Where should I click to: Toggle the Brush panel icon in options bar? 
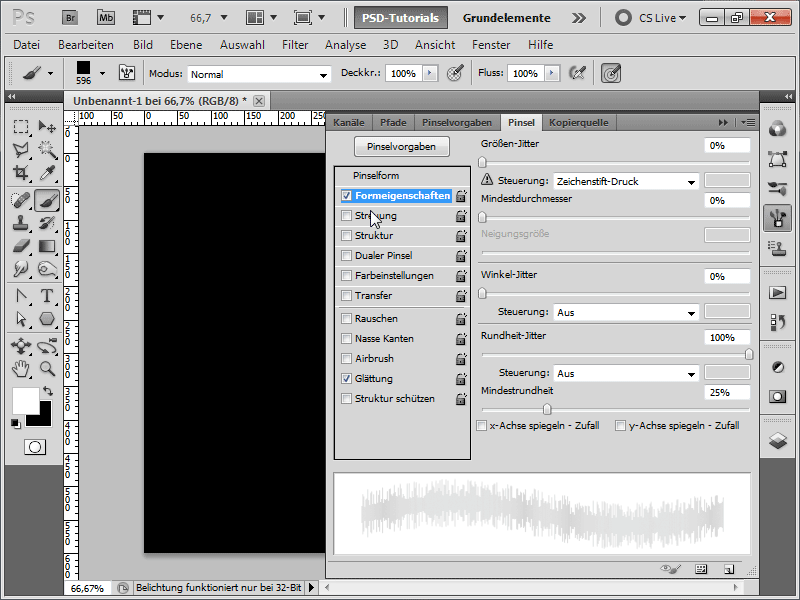[x=127, y=73]
